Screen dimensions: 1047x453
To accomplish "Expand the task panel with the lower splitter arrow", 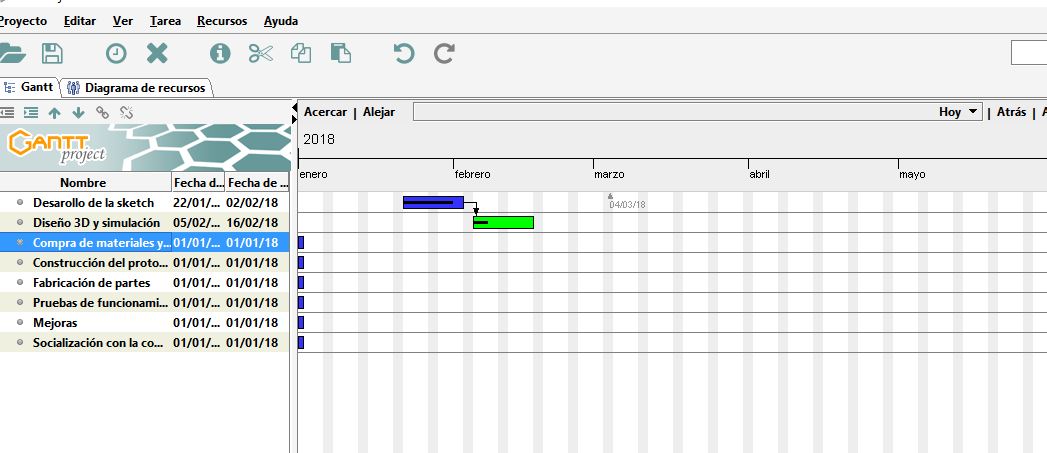I will [x=294, y=119].
